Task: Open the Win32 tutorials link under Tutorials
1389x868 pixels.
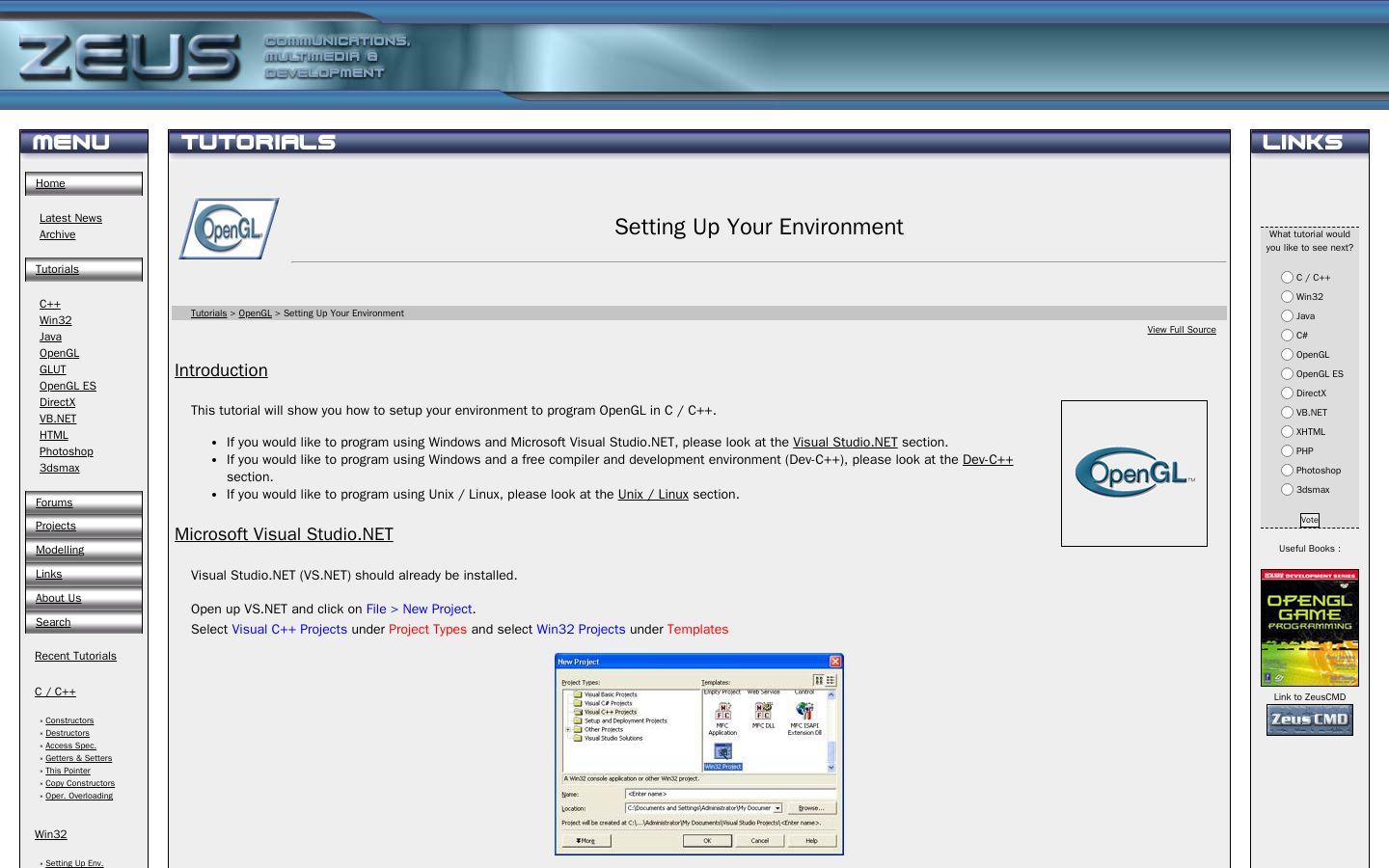Action: (55, 320)
